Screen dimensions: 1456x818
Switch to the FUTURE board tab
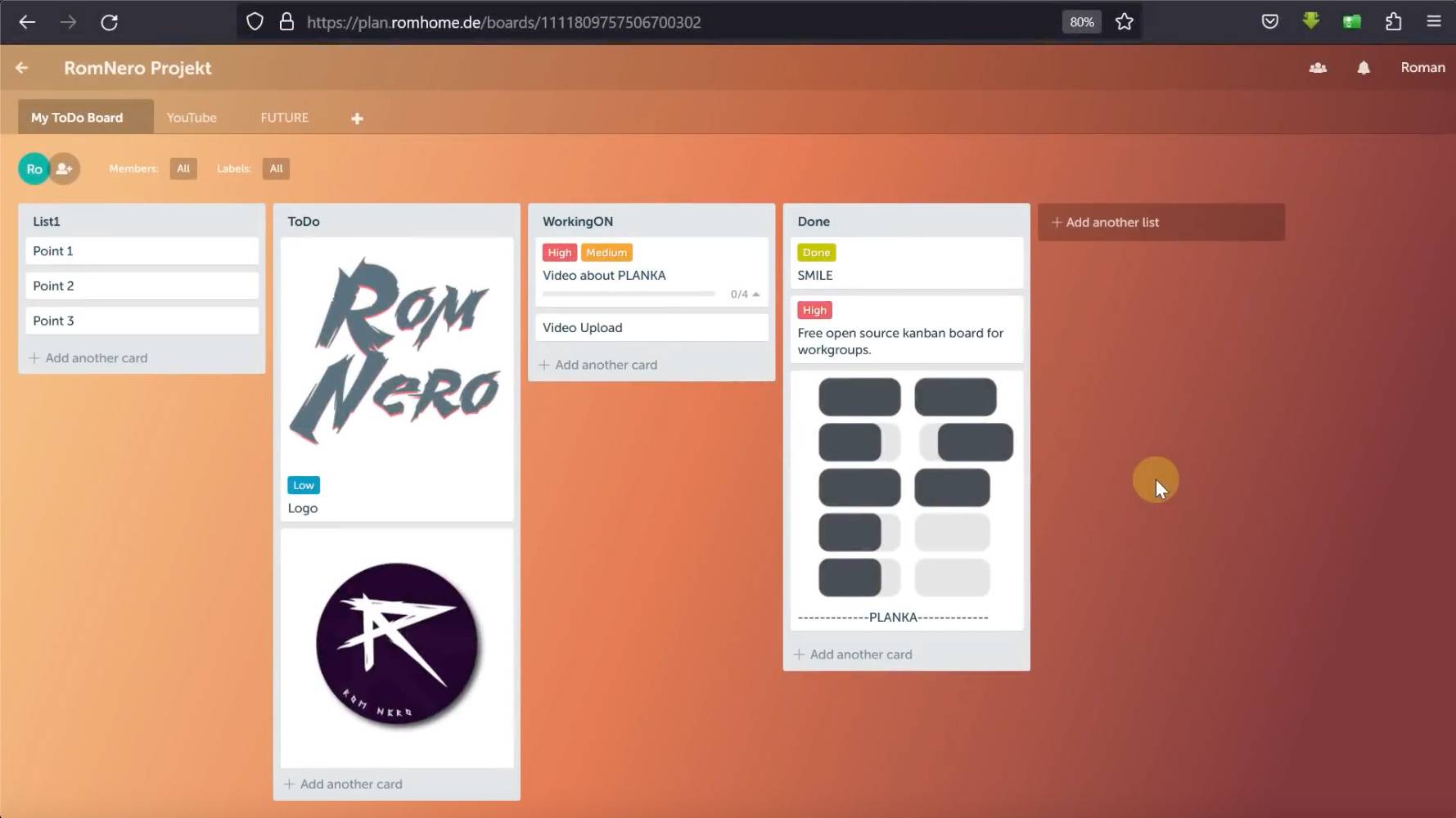click(x=284, y=117)
